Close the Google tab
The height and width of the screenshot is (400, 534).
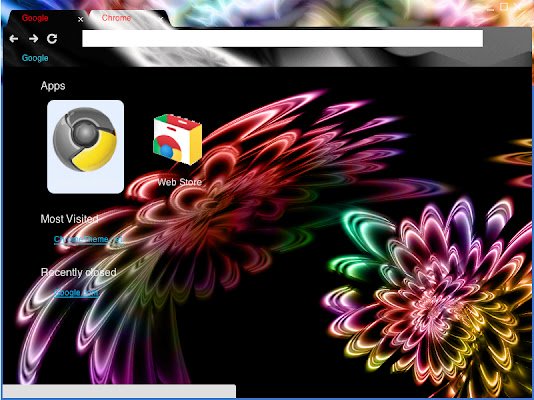tap(80, 19)
